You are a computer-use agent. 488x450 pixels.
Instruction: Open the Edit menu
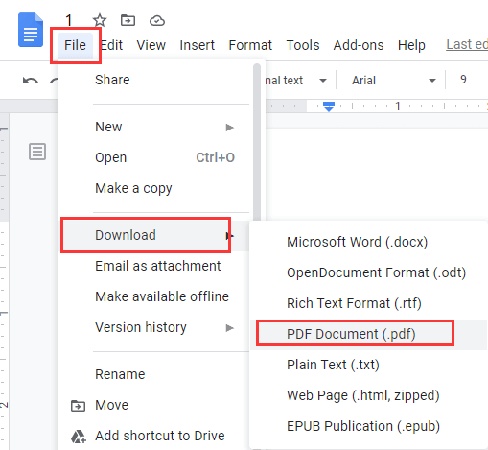[x=112, y=45]
